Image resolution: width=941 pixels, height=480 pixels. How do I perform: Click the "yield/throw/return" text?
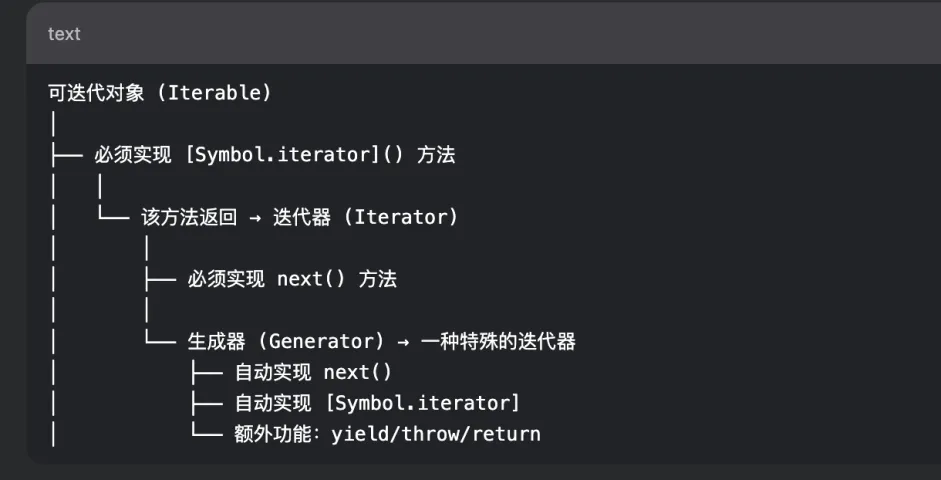coord(435,434)
